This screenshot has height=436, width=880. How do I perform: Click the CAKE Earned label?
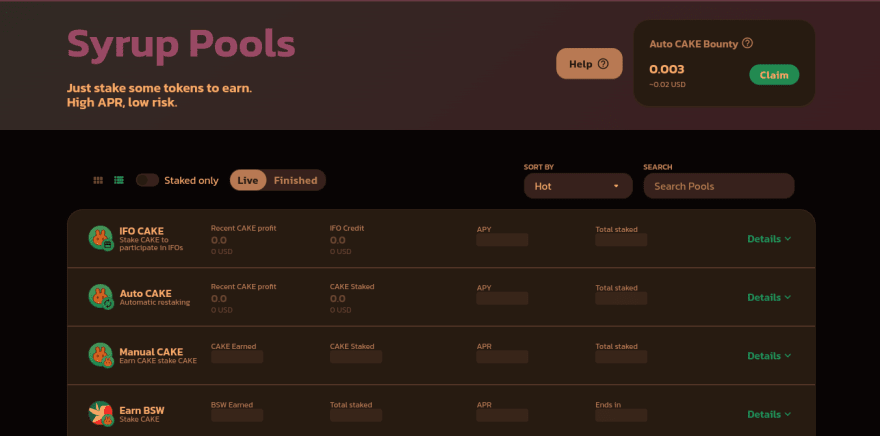pyautogui.click(x=233, y=346)
